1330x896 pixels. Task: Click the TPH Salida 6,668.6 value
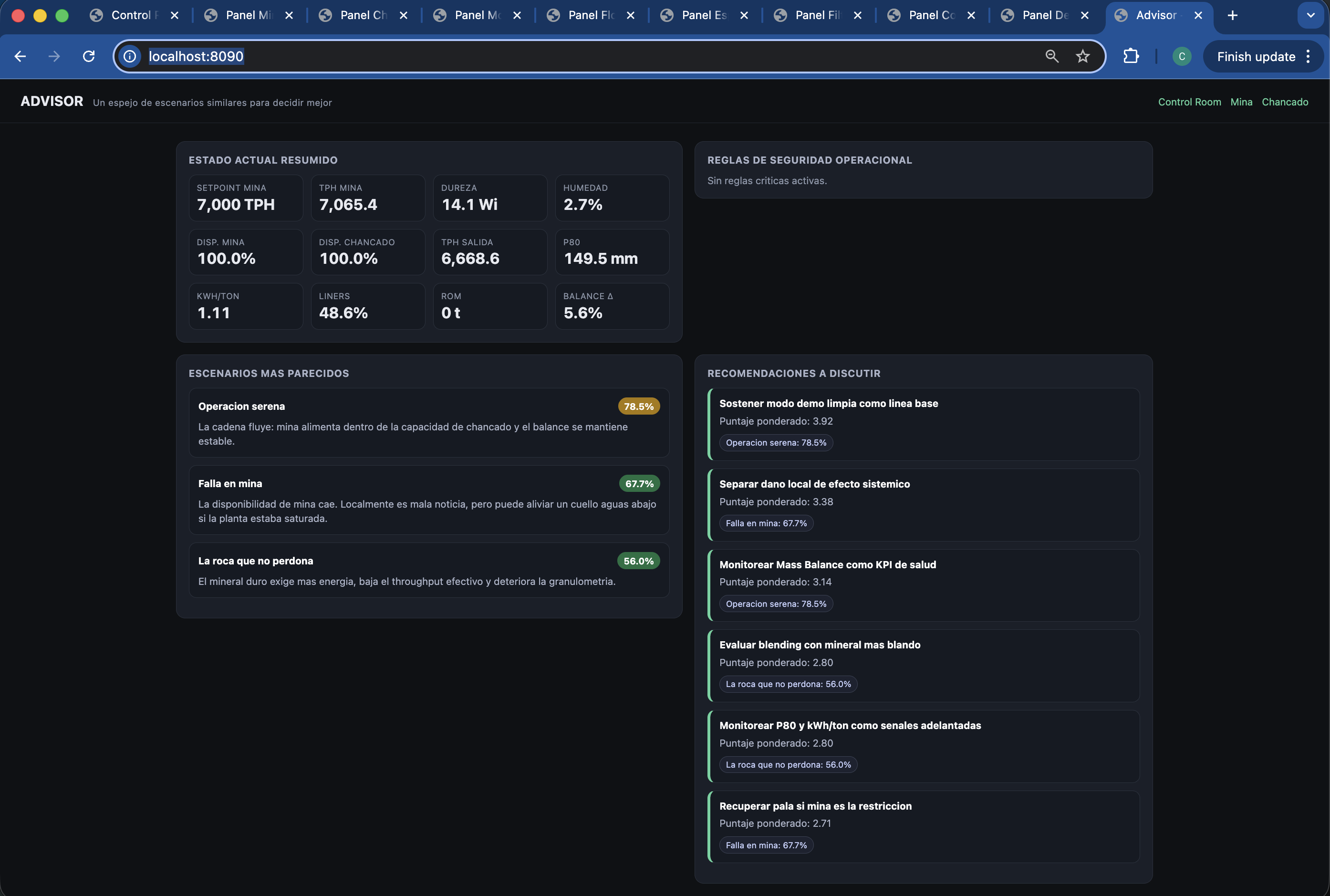470,259
